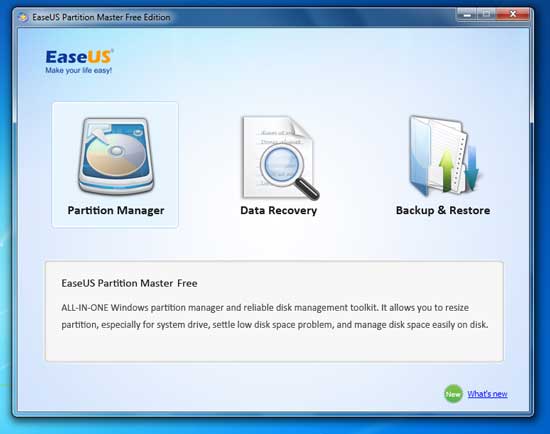The image size is (550, 434).
Task: Select the Partition Manager label
Action: [x=116, y=211]
